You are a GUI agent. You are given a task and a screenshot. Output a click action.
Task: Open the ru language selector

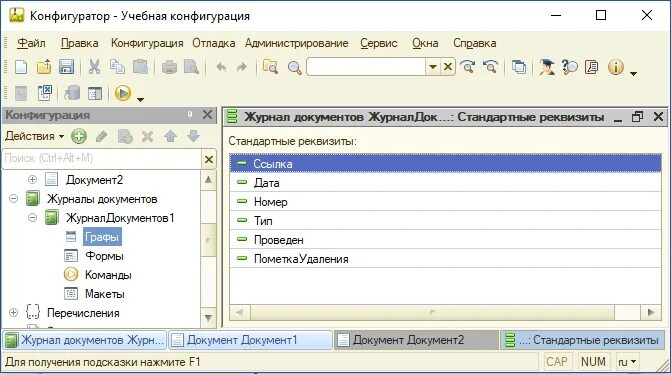[x=627, y=362]
